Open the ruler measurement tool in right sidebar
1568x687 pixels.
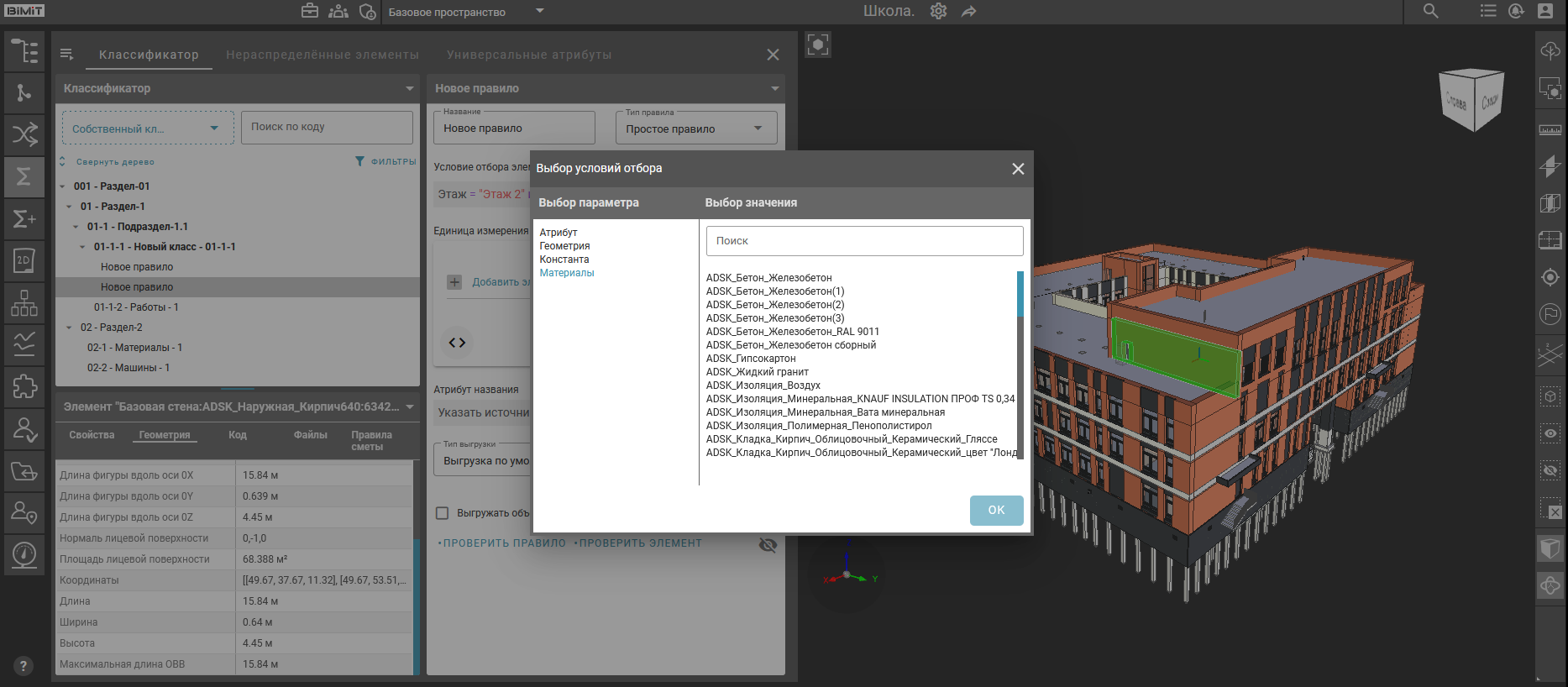pyautogui.click(x=1550, y=130)
